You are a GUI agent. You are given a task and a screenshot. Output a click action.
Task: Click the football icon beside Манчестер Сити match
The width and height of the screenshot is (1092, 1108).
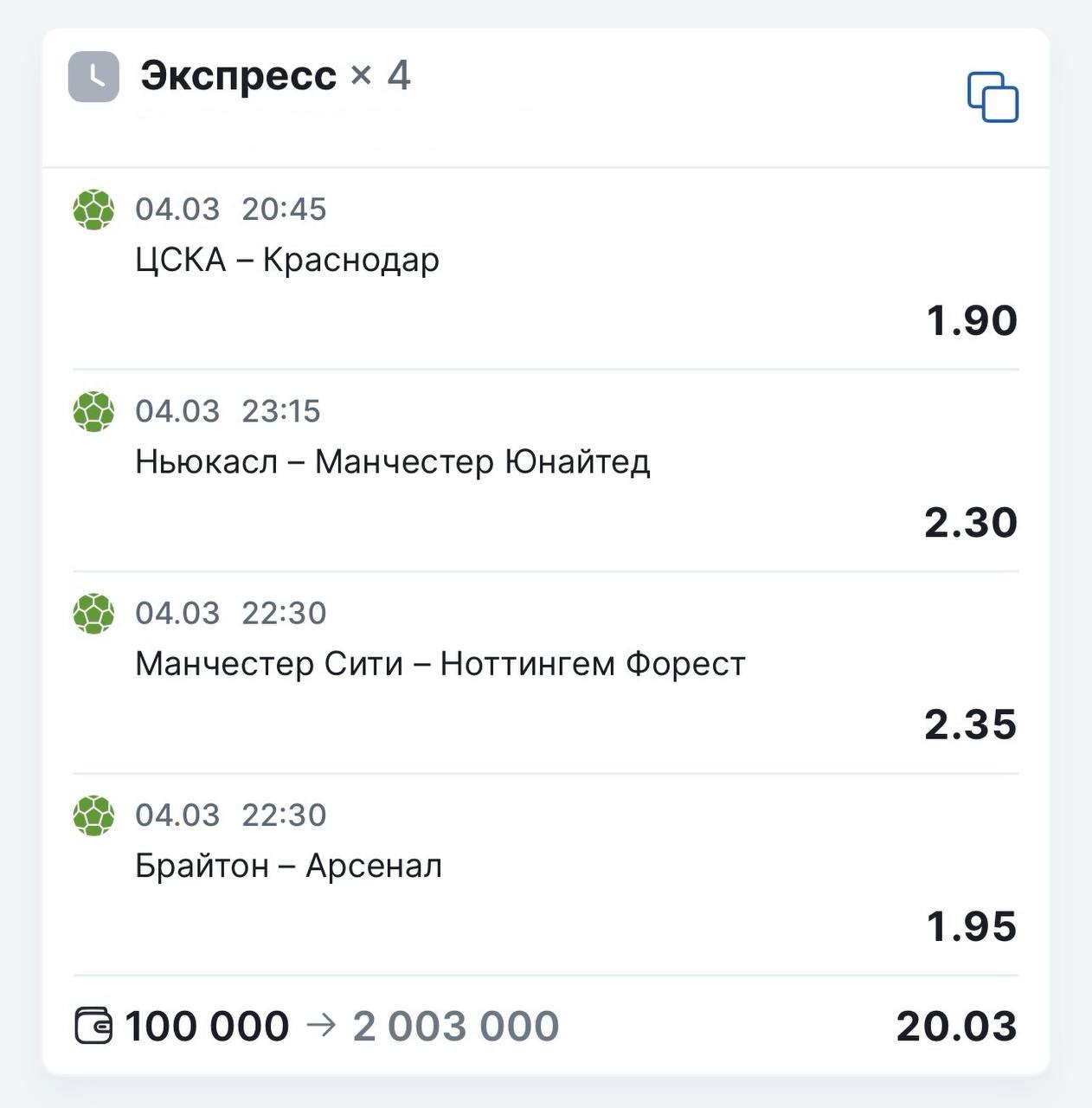93,614
